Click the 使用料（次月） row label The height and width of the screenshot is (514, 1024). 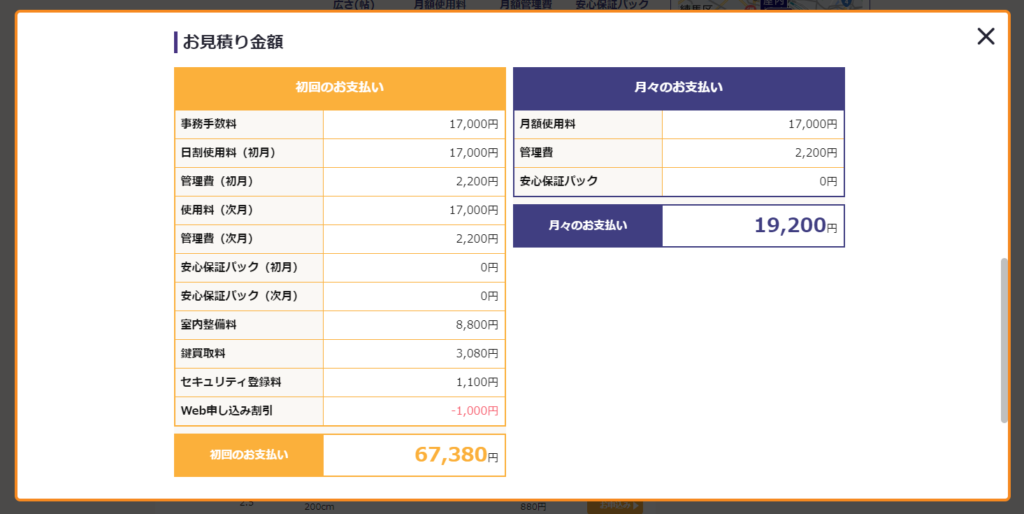tap(217, 210)
